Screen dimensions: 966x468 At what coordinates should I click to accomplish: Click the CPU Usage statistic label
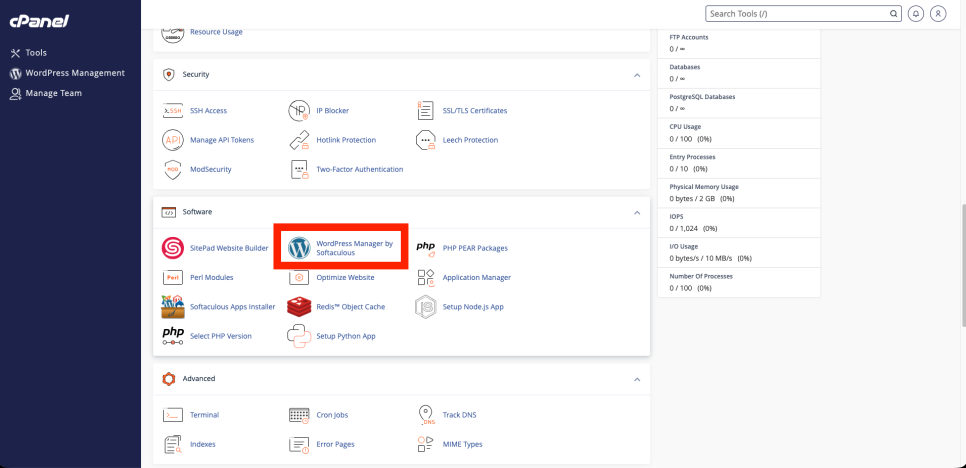(684, 127)
